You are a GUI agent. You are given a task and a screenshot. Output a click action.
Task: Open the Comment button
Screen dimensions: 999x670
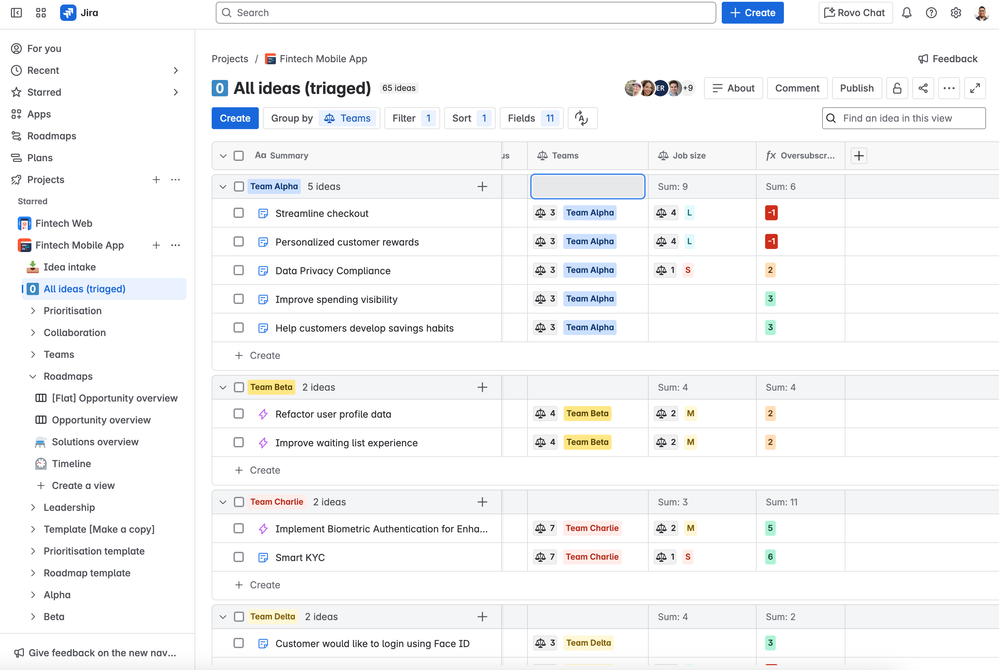797,88
